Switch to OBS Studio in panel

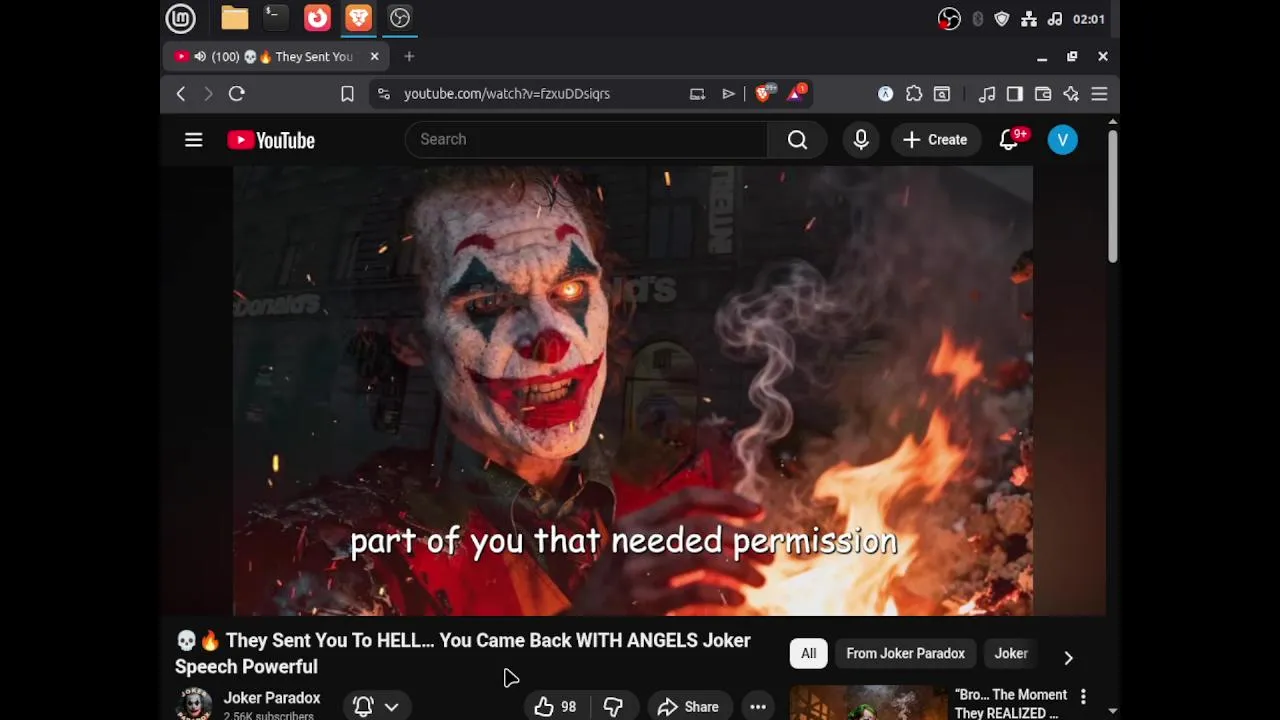tap(400, 18)
